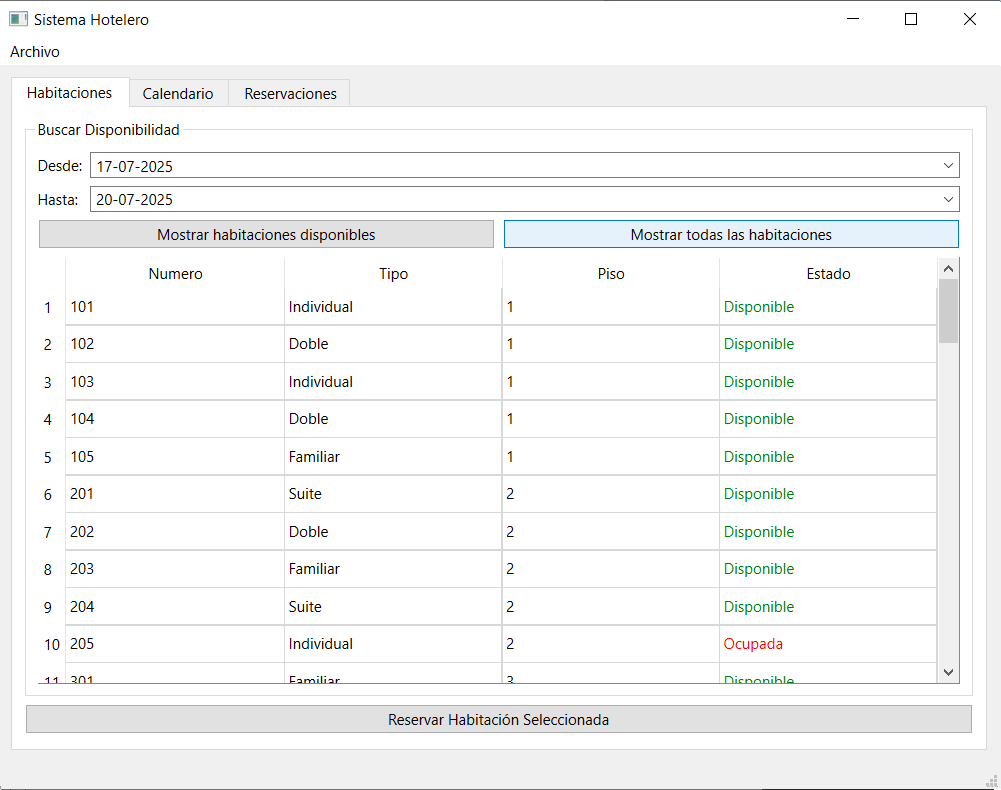1001x790 pixels.
Task: Click Mostrar habitaciones disponibles button
Action: coord(266,234)
